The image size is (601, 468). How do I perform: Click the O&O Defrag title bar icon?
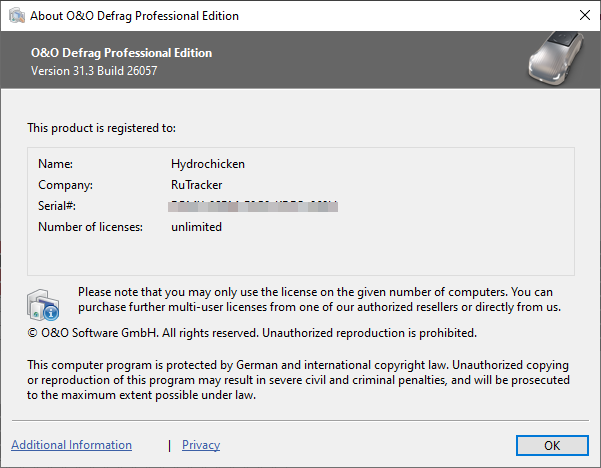[x=16, y=16]
